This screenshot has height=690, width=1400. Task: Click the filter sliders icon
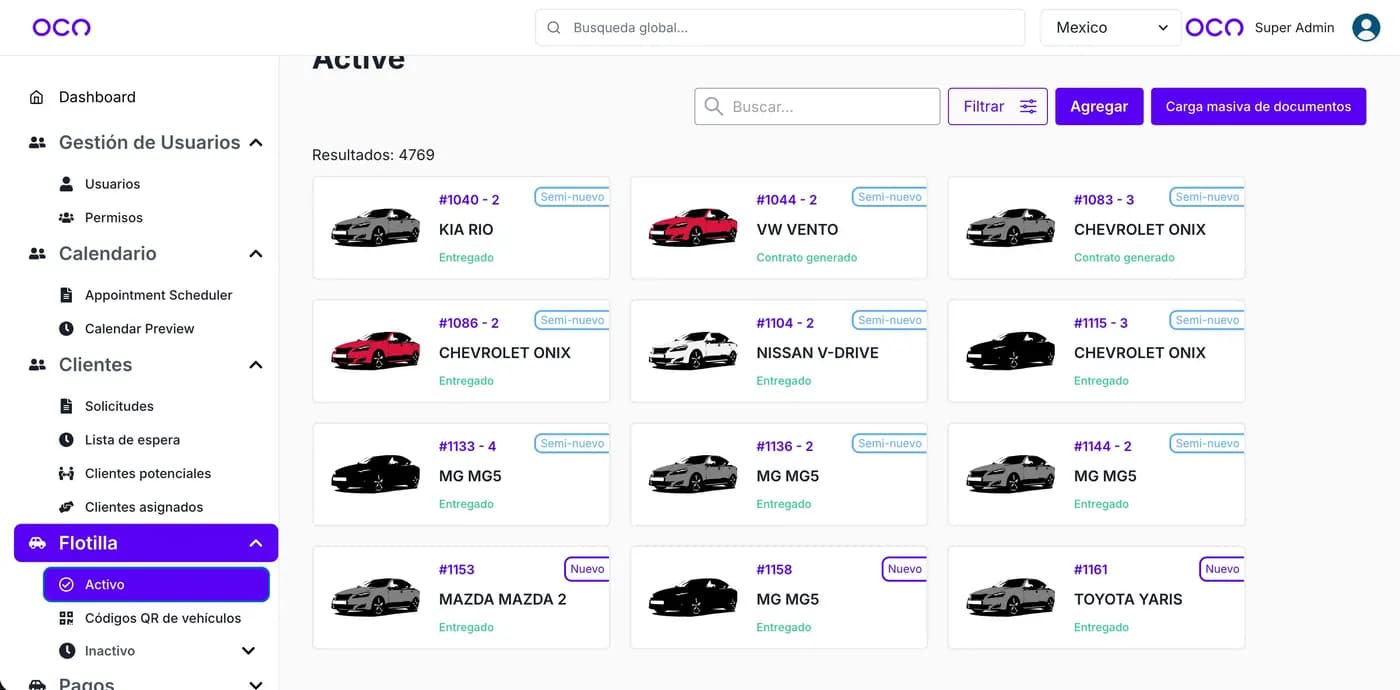1028,106
